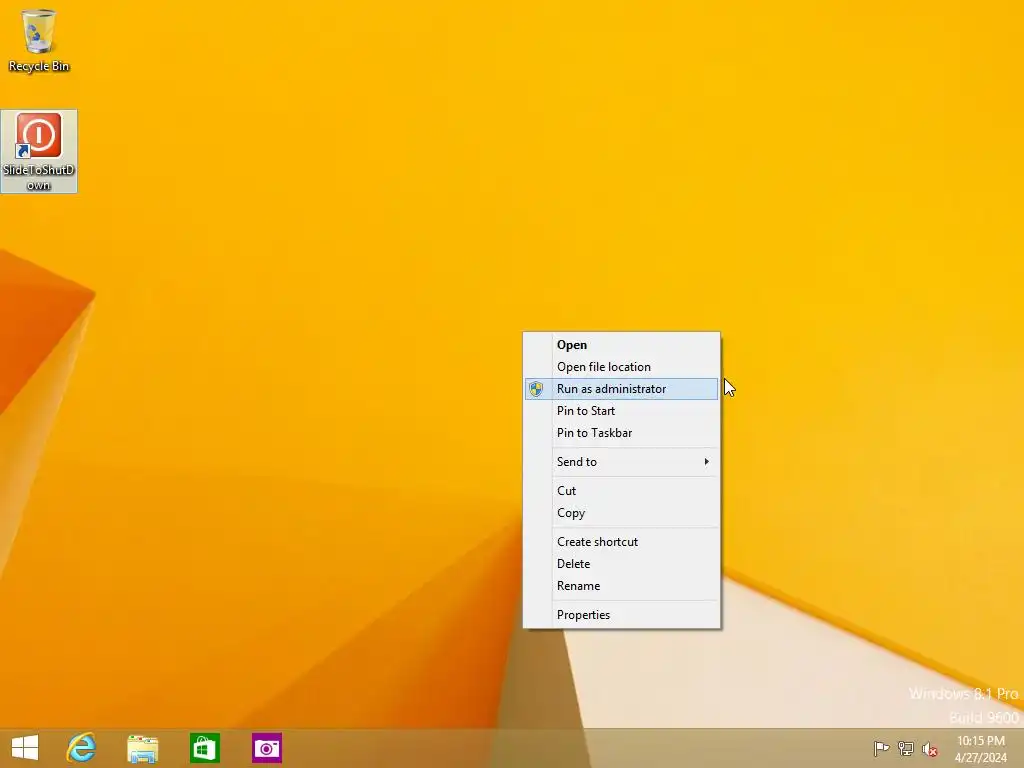Open Properties from the context menu
The height and width of the screenshot is (768, 1024).
(621, 615)
